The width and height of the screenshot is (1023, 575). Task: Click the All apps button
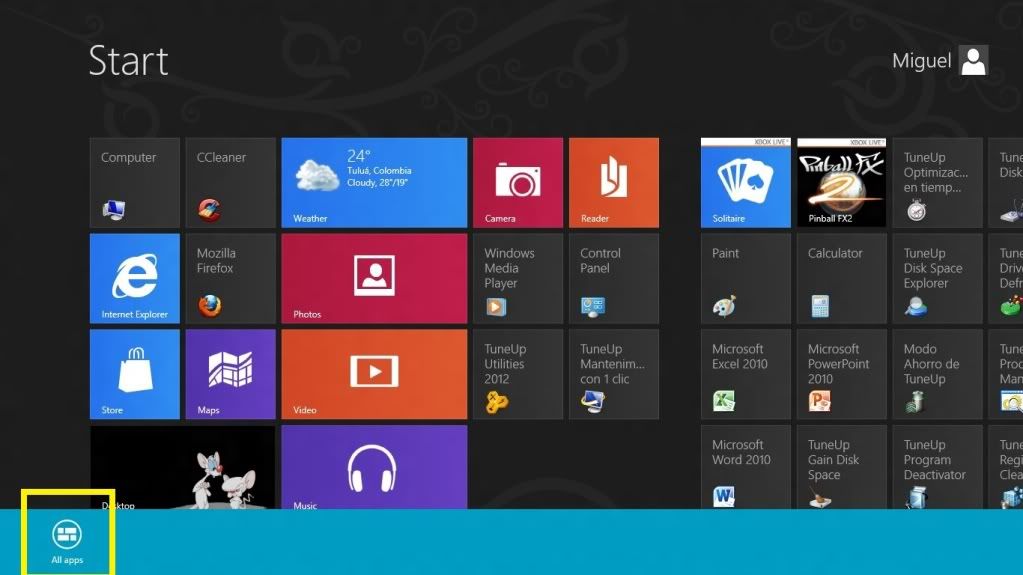pyautogui.click(x=67, y=540)
